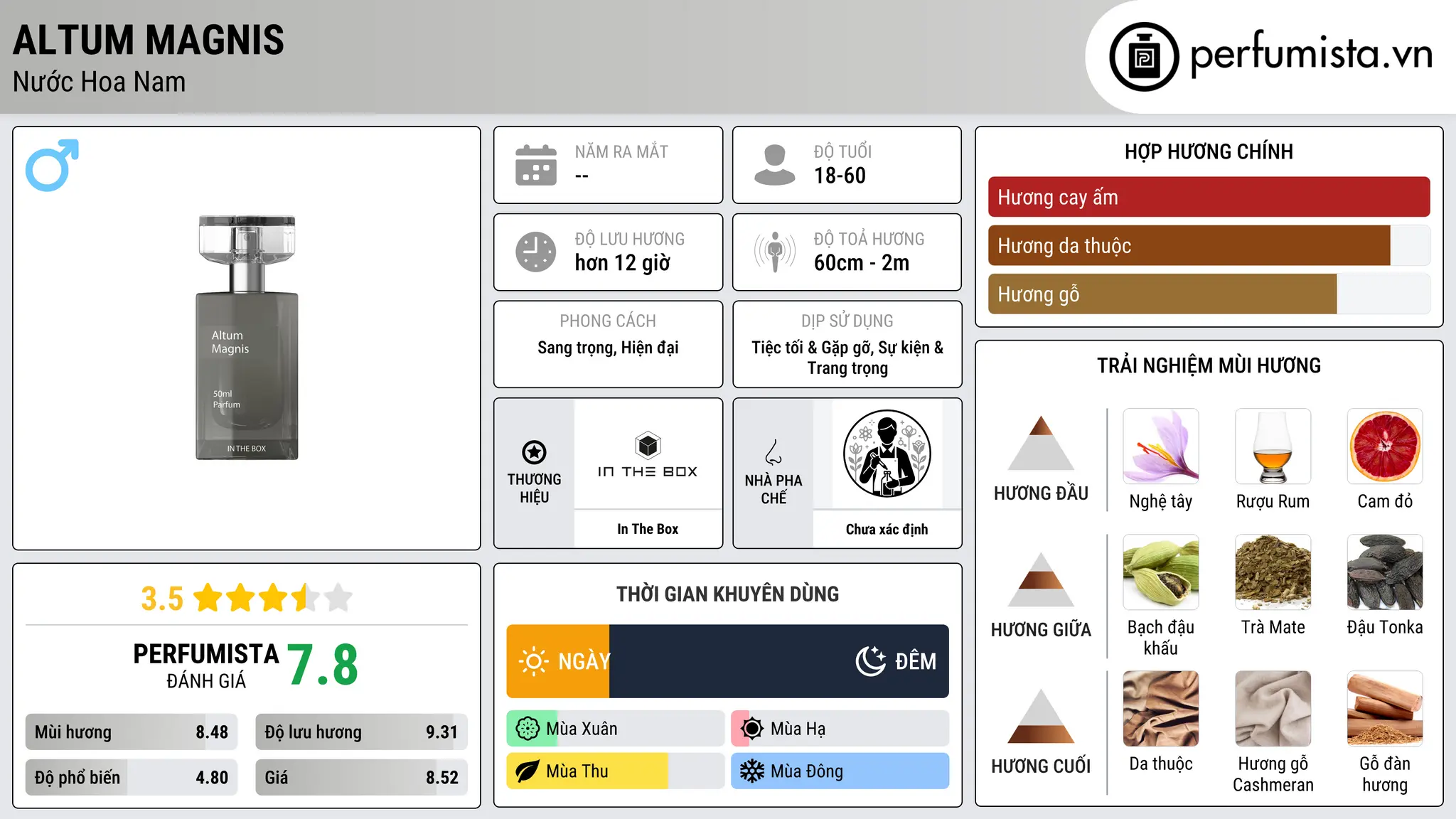Click the 60cm - 2m projection value
Viewport: 1456px width, 819px height.
[862, 263]
